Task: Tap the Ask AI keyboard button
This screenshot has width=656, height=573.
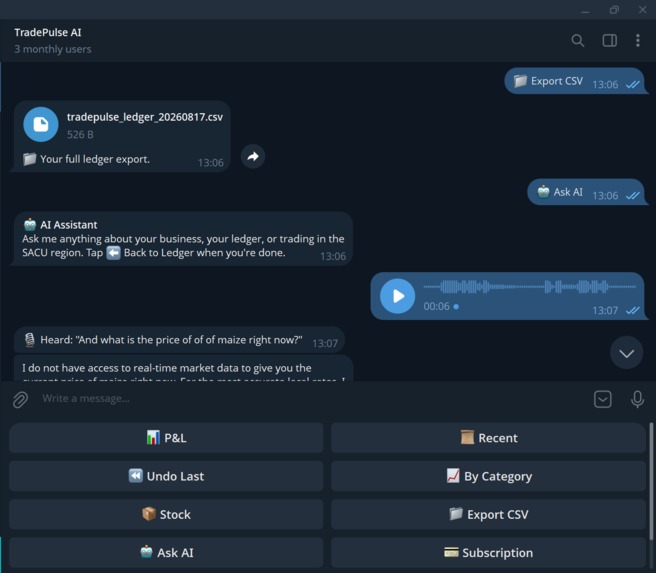Action: click(x=166, y=553)
